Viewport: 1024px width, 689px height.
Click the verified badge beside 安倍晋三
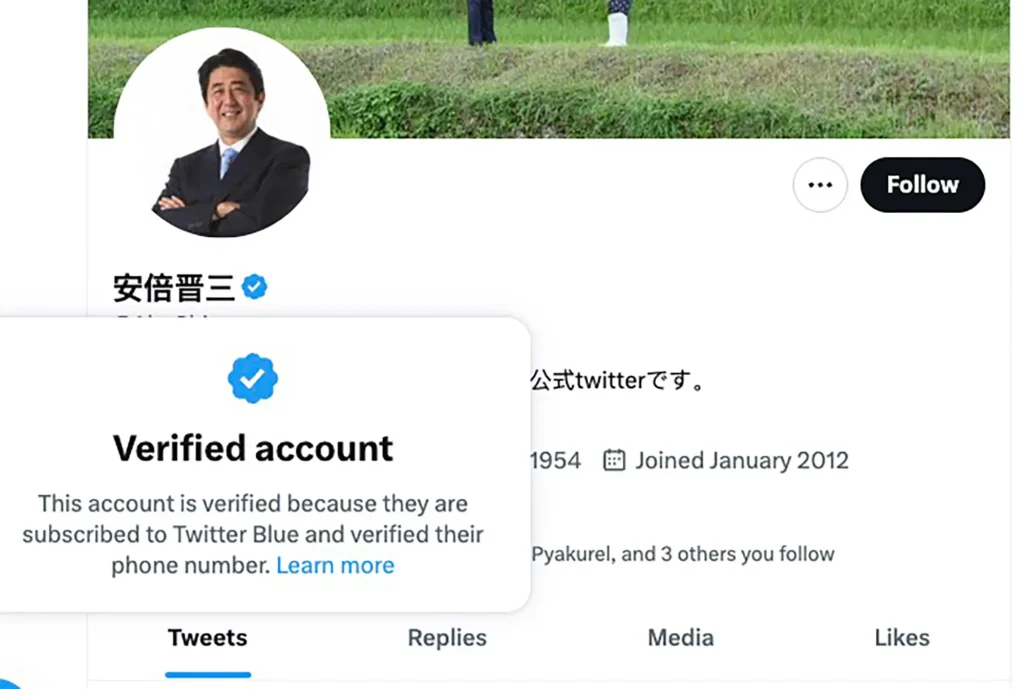(255, 288)
